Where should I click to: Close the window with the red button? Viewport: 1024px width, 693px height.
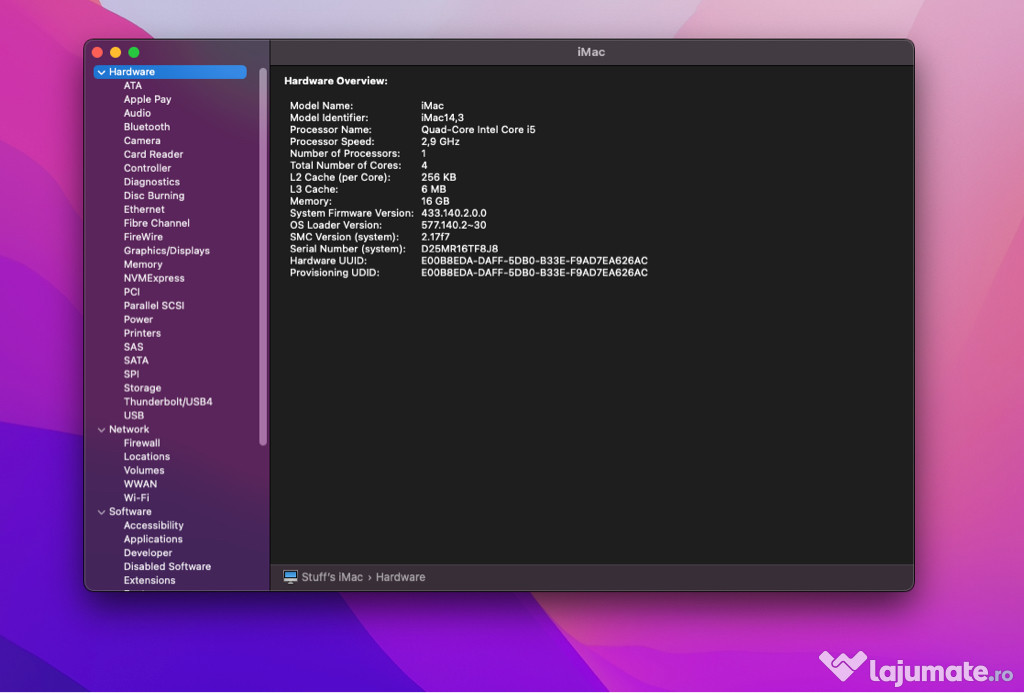(x=97, y=52)
